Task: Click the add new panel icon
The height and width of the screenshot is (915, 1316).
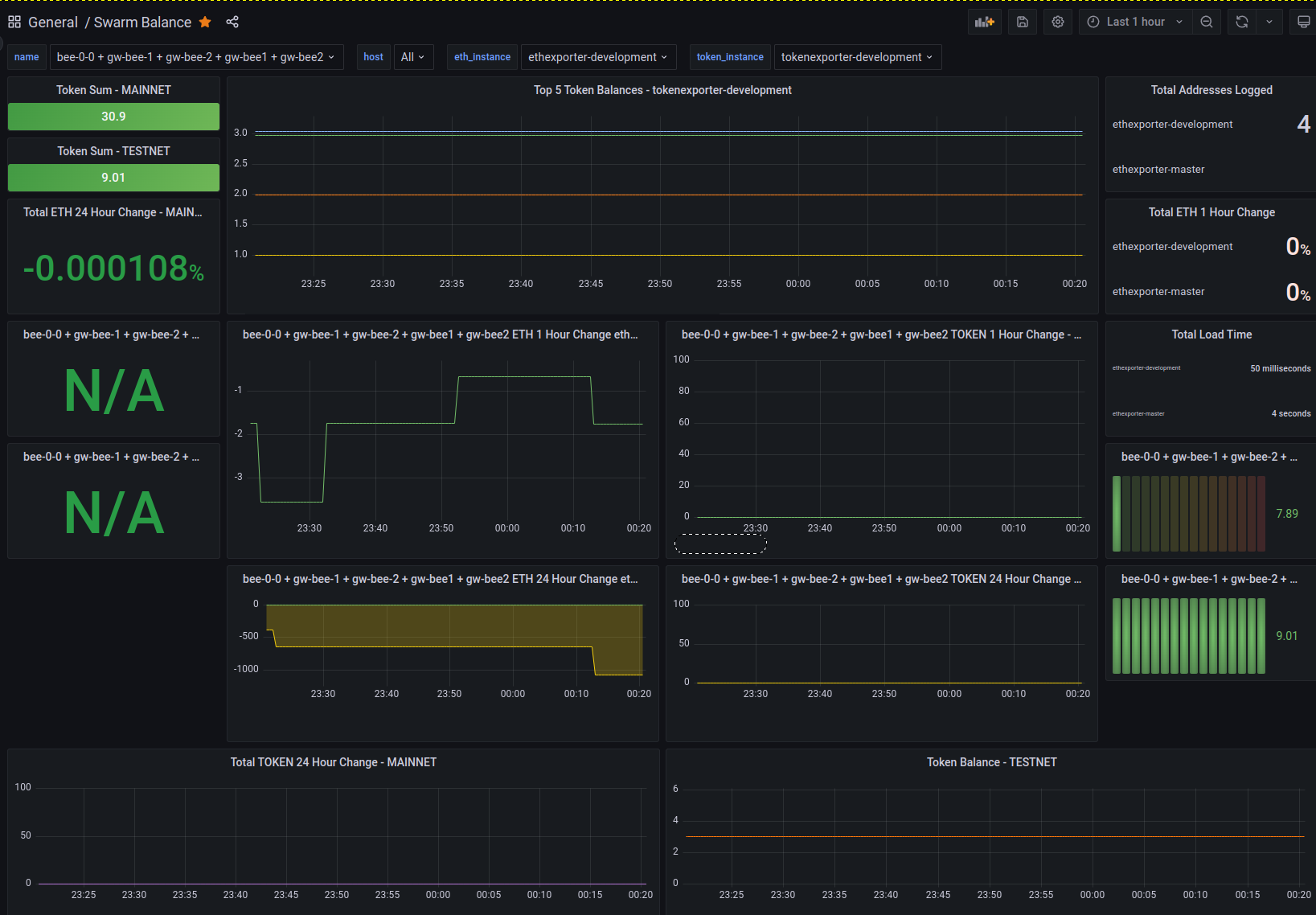Action: [984, 22]
